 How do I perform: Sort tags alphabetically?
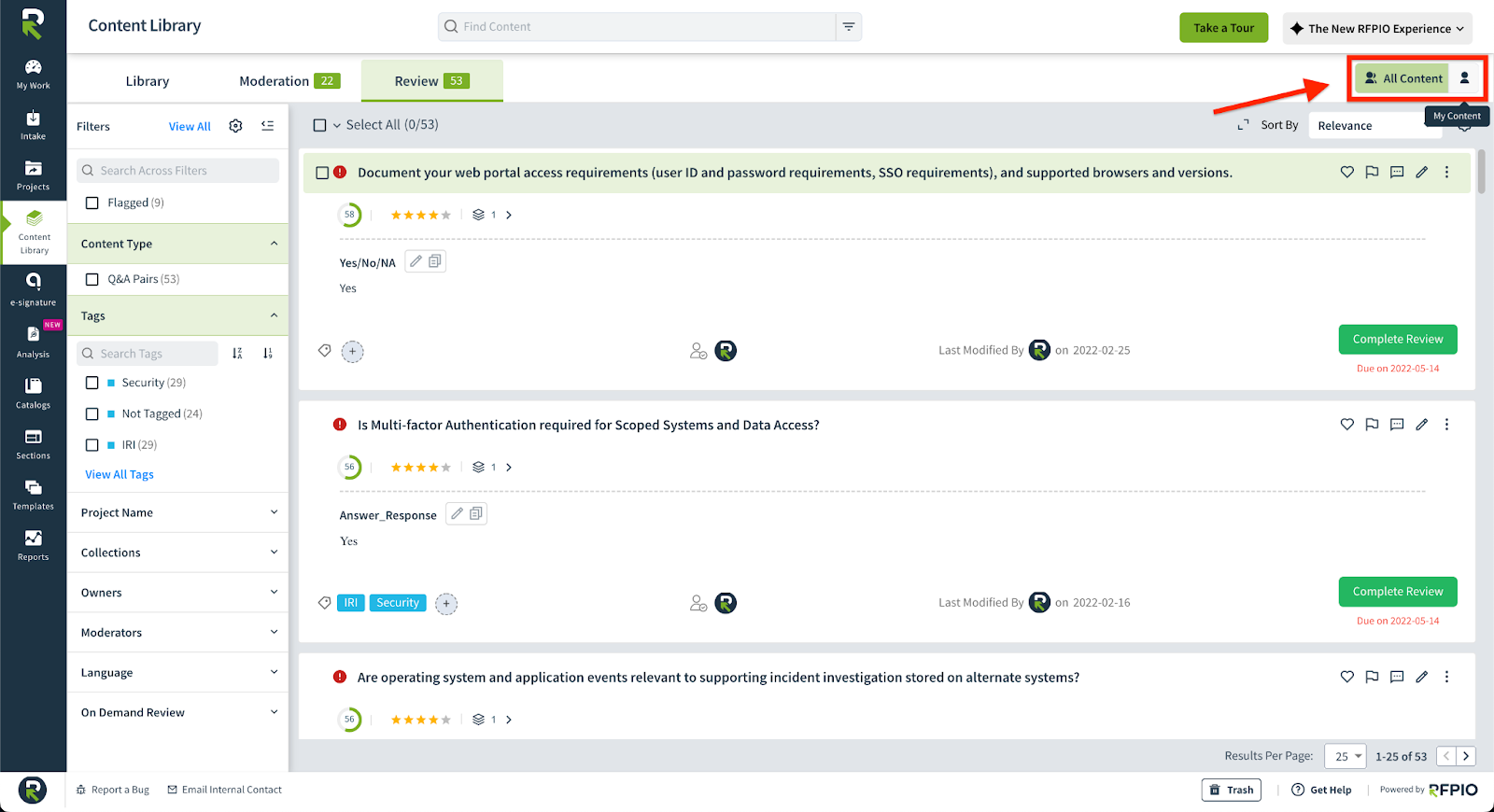pos(237,353)
